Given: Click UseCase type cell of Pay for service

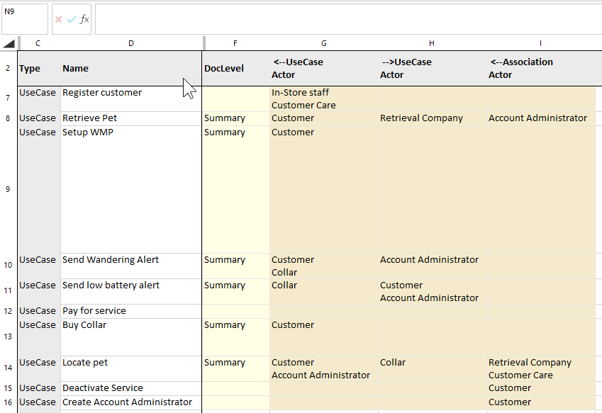Looking at the screenshot, I should (39, 311).
